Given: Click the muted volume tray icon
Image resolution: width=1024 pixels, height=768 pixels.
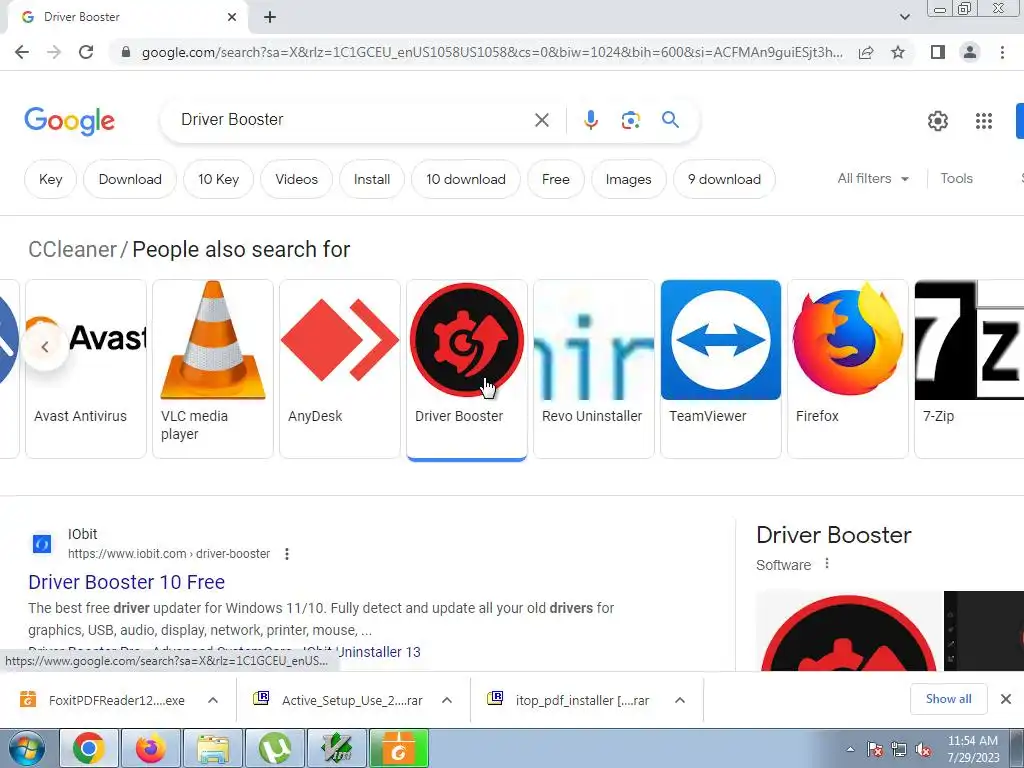Looking at the screenshot, I should [923, 750].
